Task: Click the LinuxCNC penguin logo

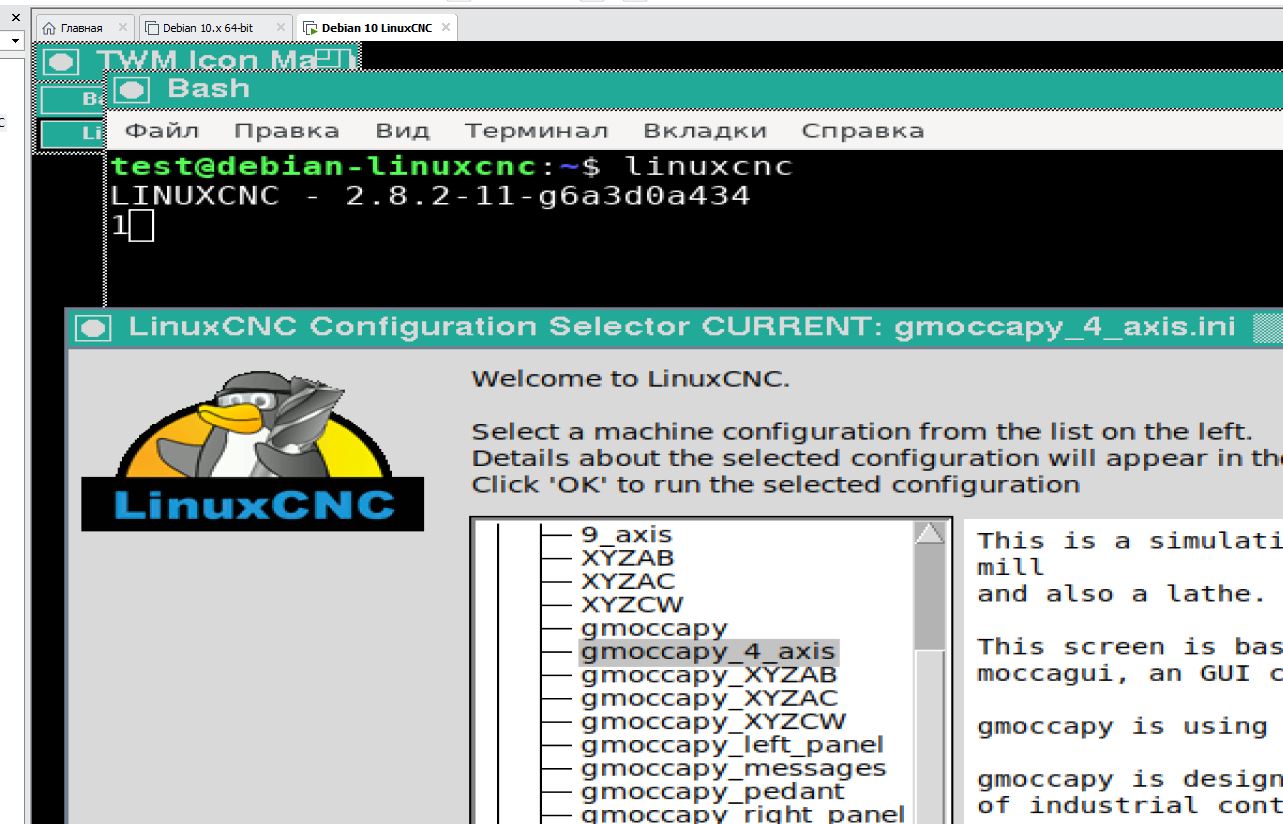Action: (x=252, y=450)
